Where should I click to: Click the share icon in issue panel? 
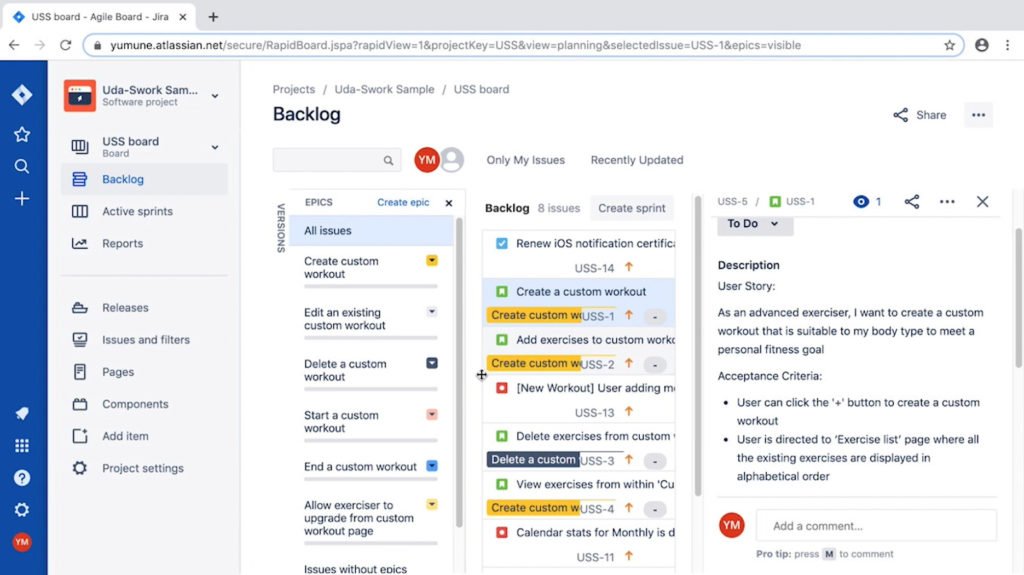(x=912, y=202)
